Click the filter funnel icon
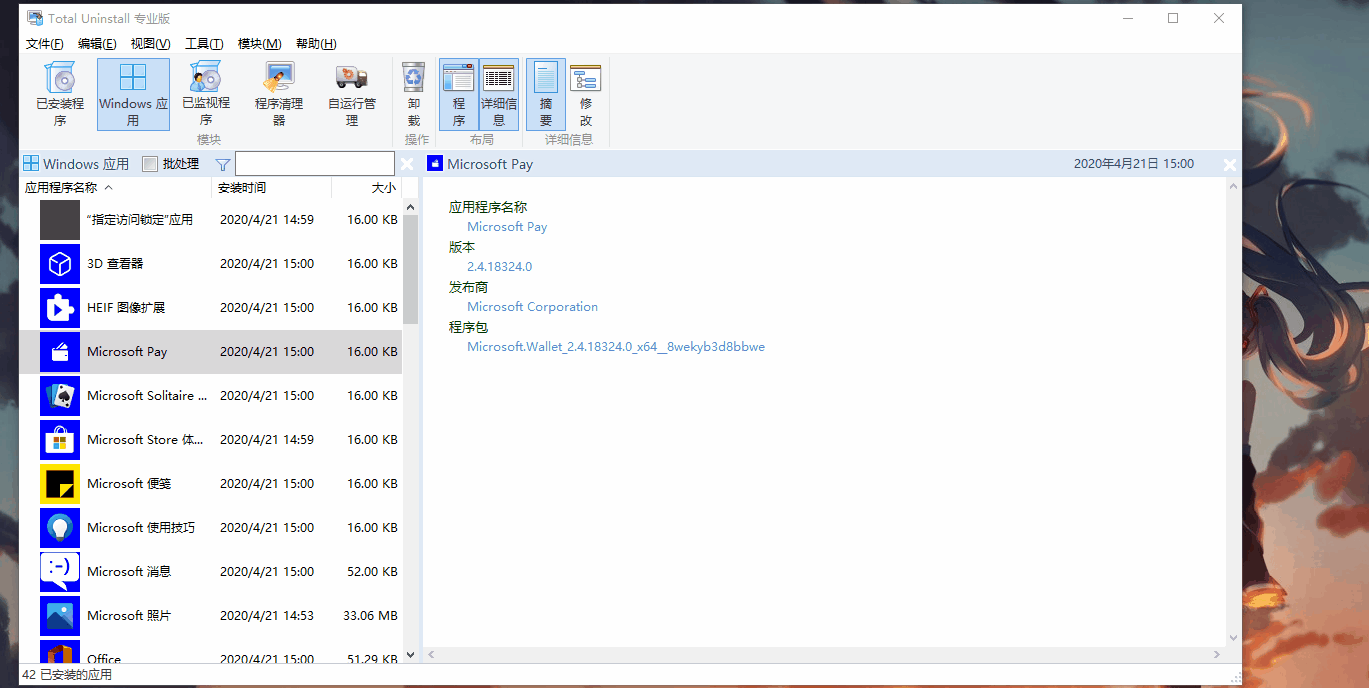Image resolution: width=1369 pixels, height=688 pixels. [223, 164]
